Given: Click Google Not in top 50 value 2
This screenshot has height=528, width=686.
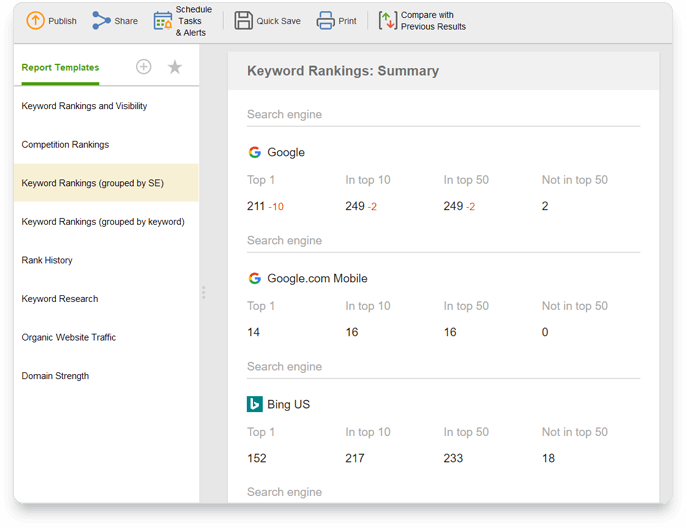Looking at the screenshot, I should (545, 206).
